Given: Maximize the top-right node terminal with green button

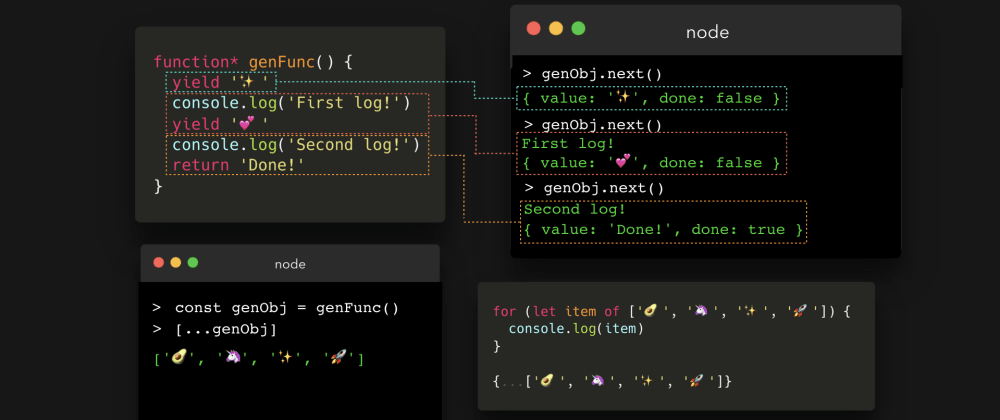Looking at the screenshot, I should click(x=578, y=29).
